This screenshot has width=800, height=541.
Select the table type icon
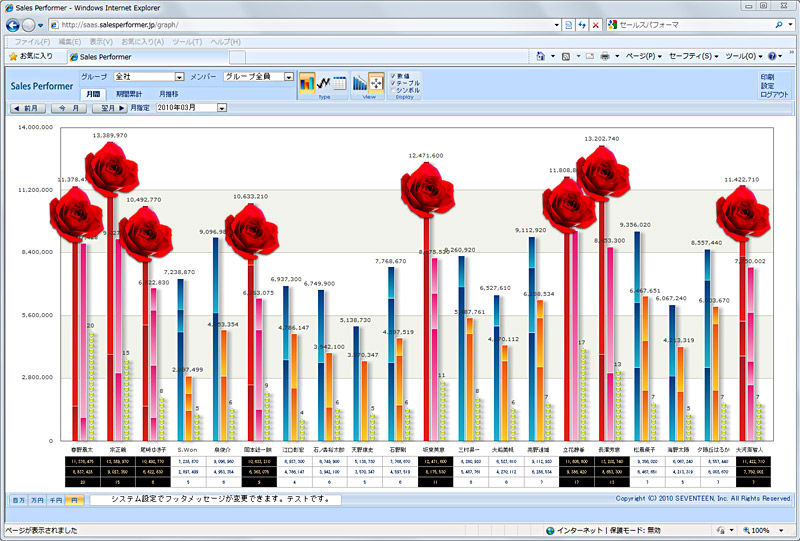(x=339, y=83)
